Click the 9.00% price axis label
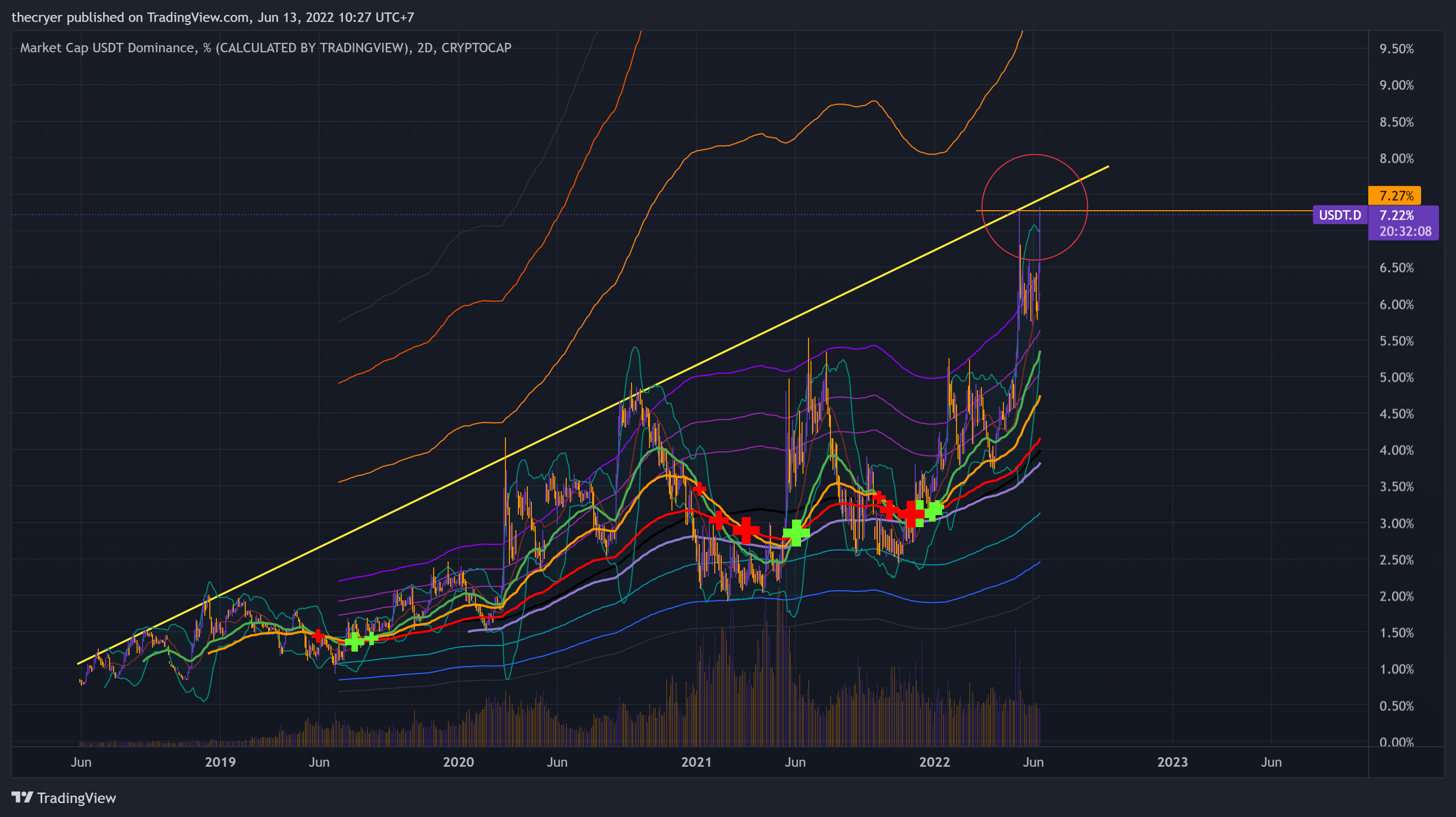 (1396, 85)
